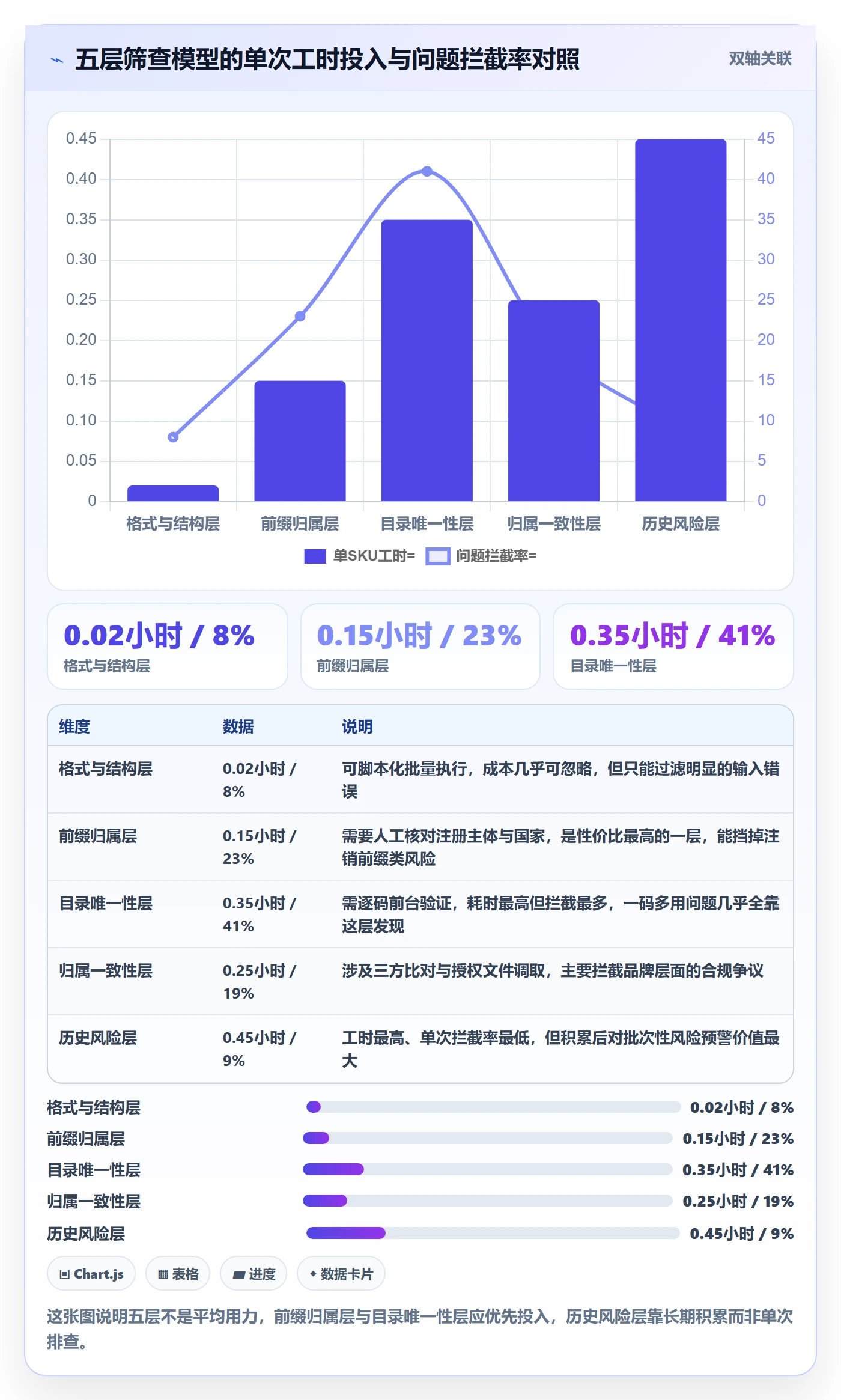Click the 双轴关联 badge in header
This screenshot has height=1400, width=841.
(760, 59)
